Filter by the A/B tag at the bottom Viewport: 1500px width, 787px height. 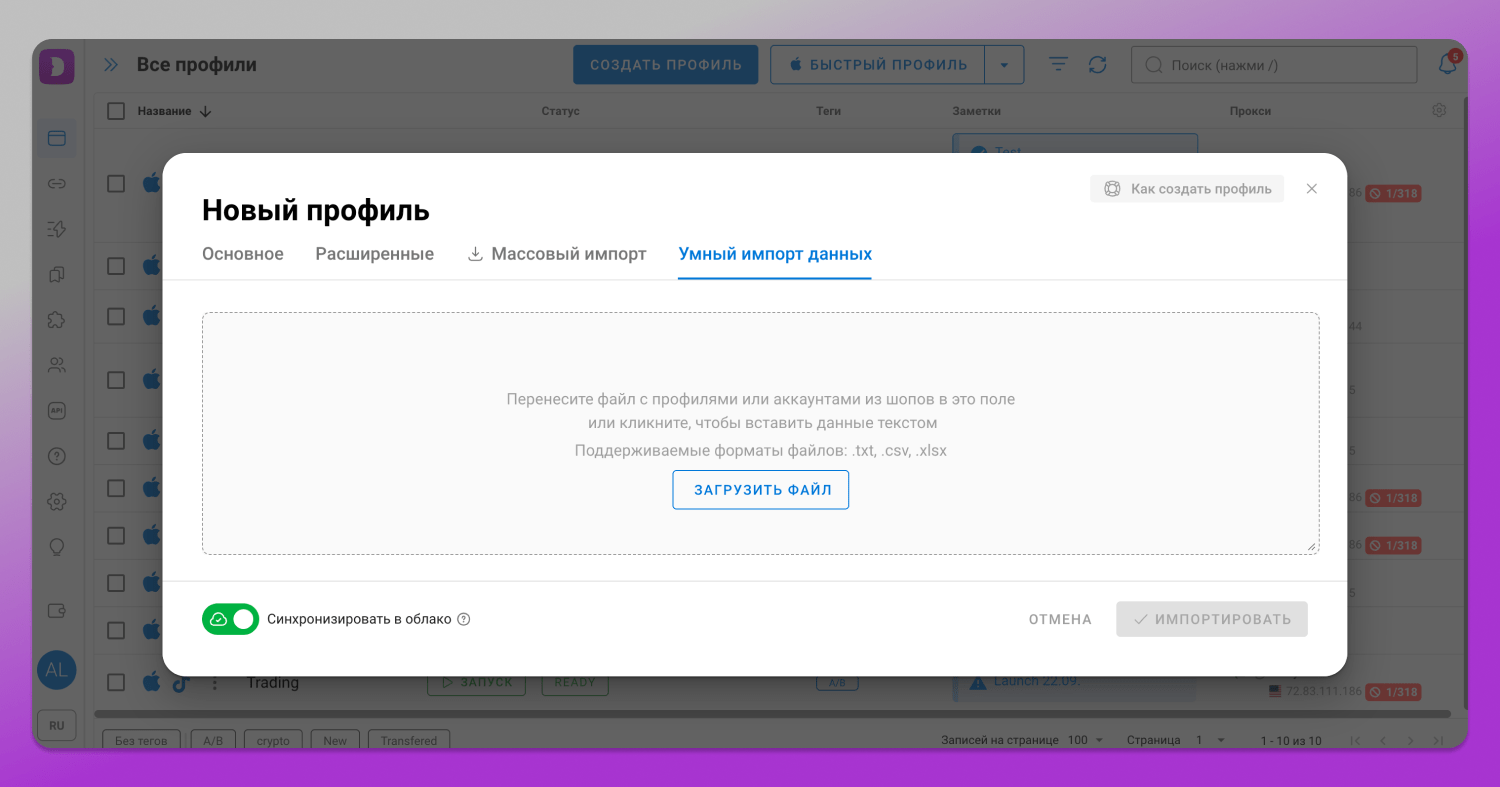coord(213,741)
